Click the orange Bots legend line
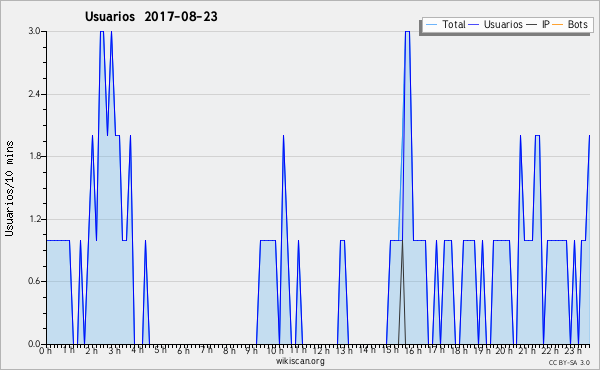Image resolution: width=600 pixels, height=370 pixels. click(x=558, y=25)
